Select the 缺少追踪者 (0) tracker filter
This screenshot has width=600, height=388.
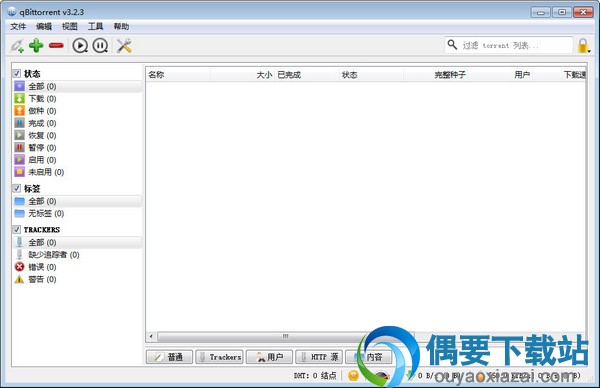click(78, 255)
